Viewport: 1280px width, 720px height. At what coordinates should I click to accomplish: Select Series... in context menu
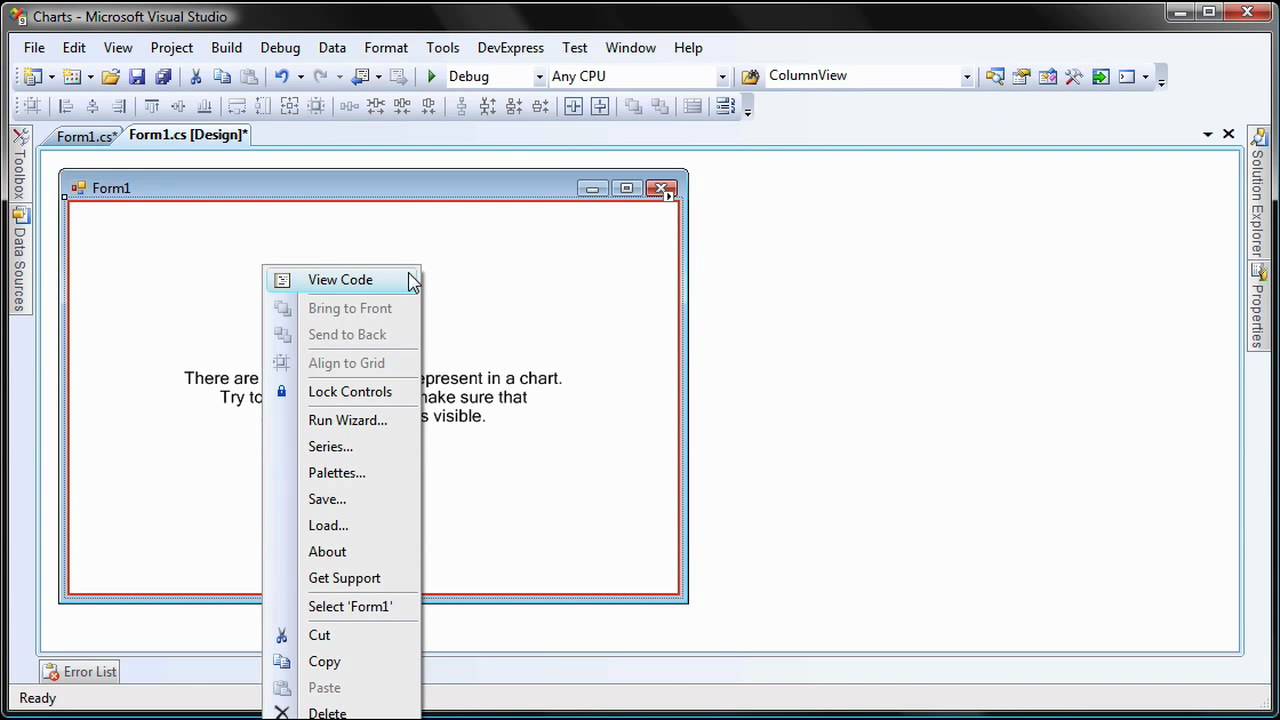click(x=342, y=447)
